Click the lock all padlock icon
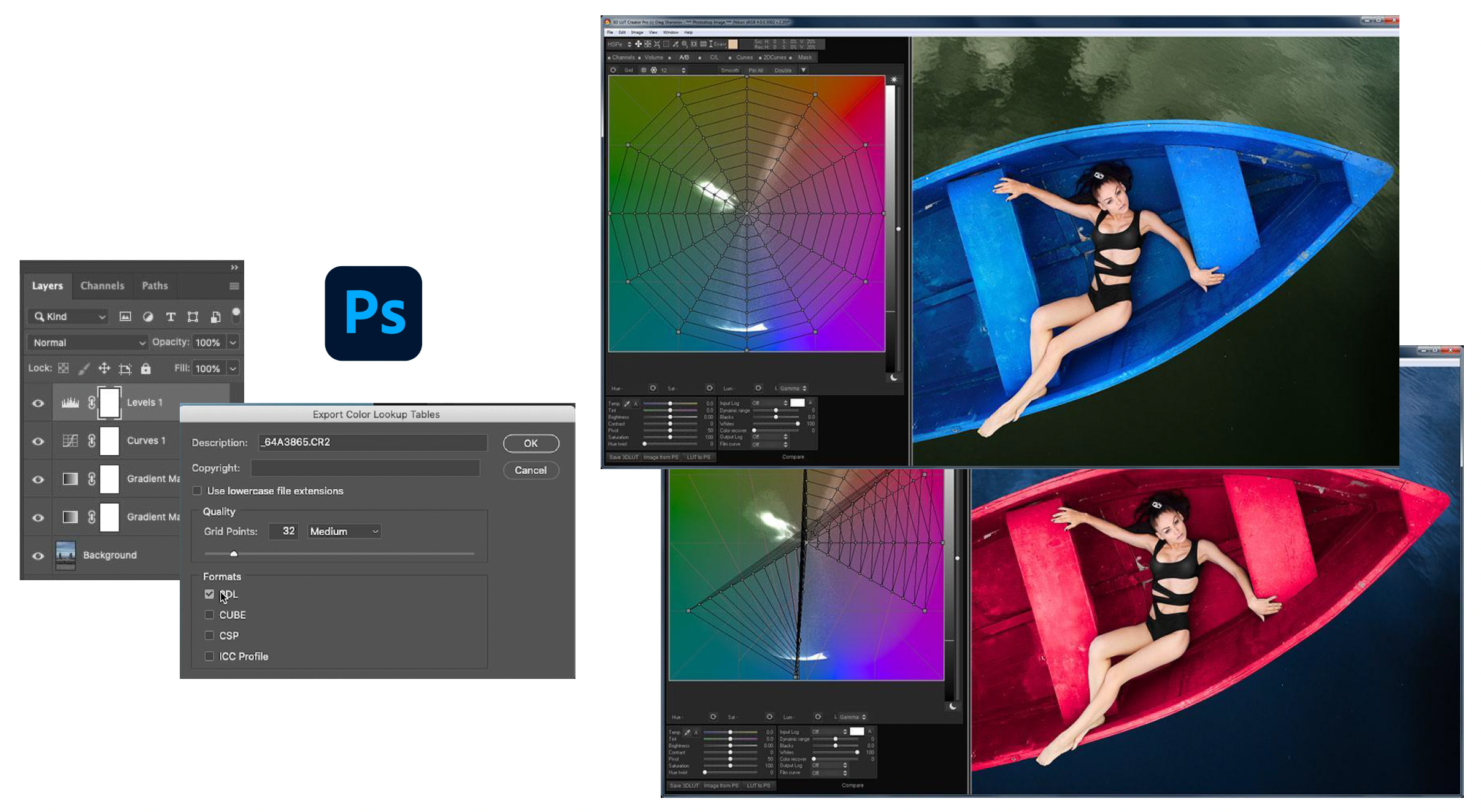The image size is (1481, 812). pos(145,368)
